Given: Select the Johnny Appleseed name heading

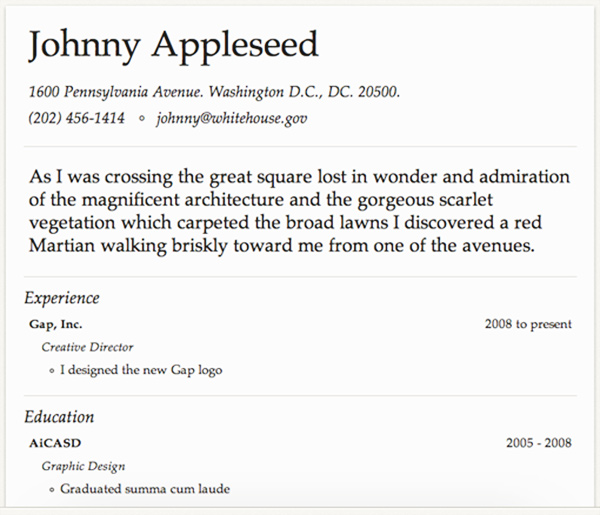Looking at the screenshot, I should click(x=174, y=46).
